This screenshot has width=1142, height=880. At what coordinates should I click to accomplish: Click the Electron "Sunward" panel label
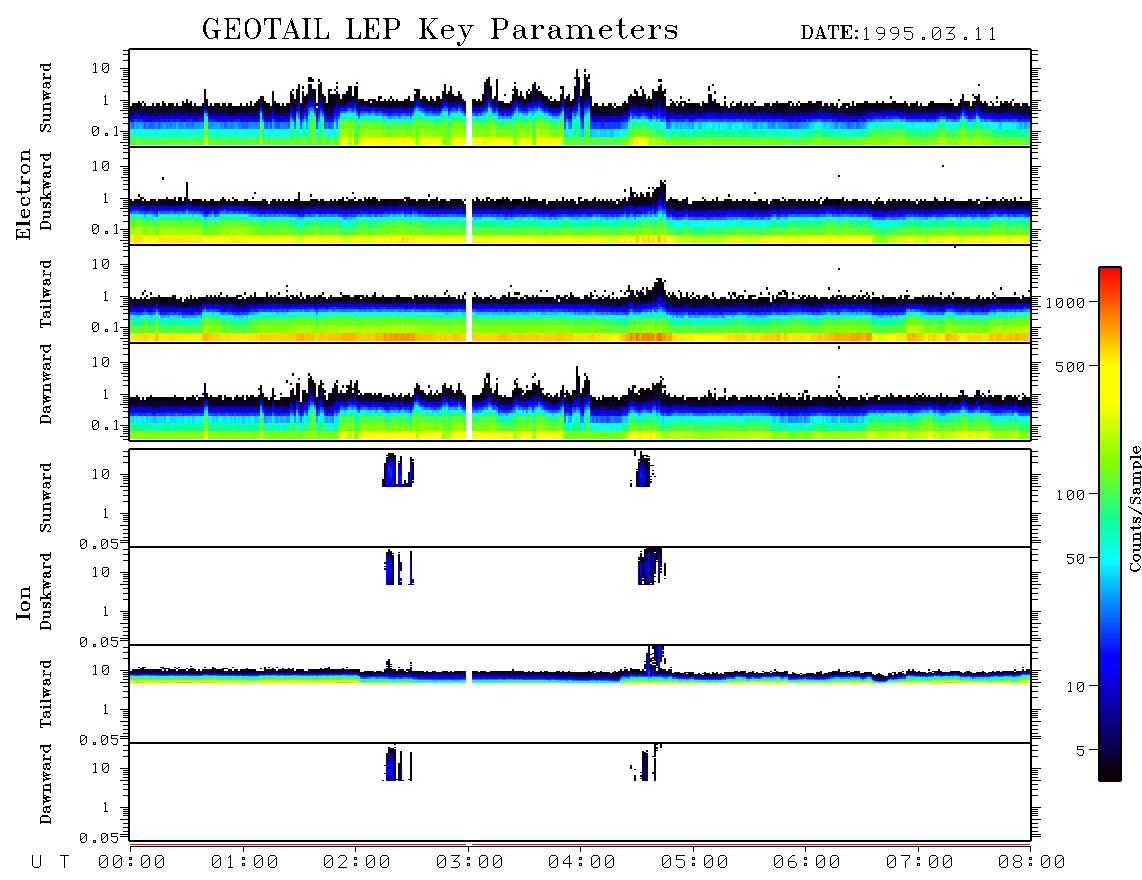tap(46, 98)
